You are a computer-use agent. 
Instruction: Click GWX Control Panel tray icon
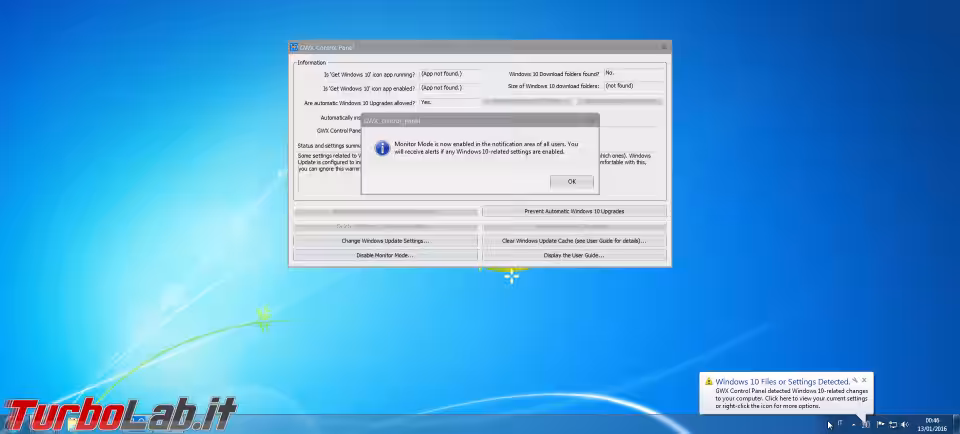tap(866, 425)
